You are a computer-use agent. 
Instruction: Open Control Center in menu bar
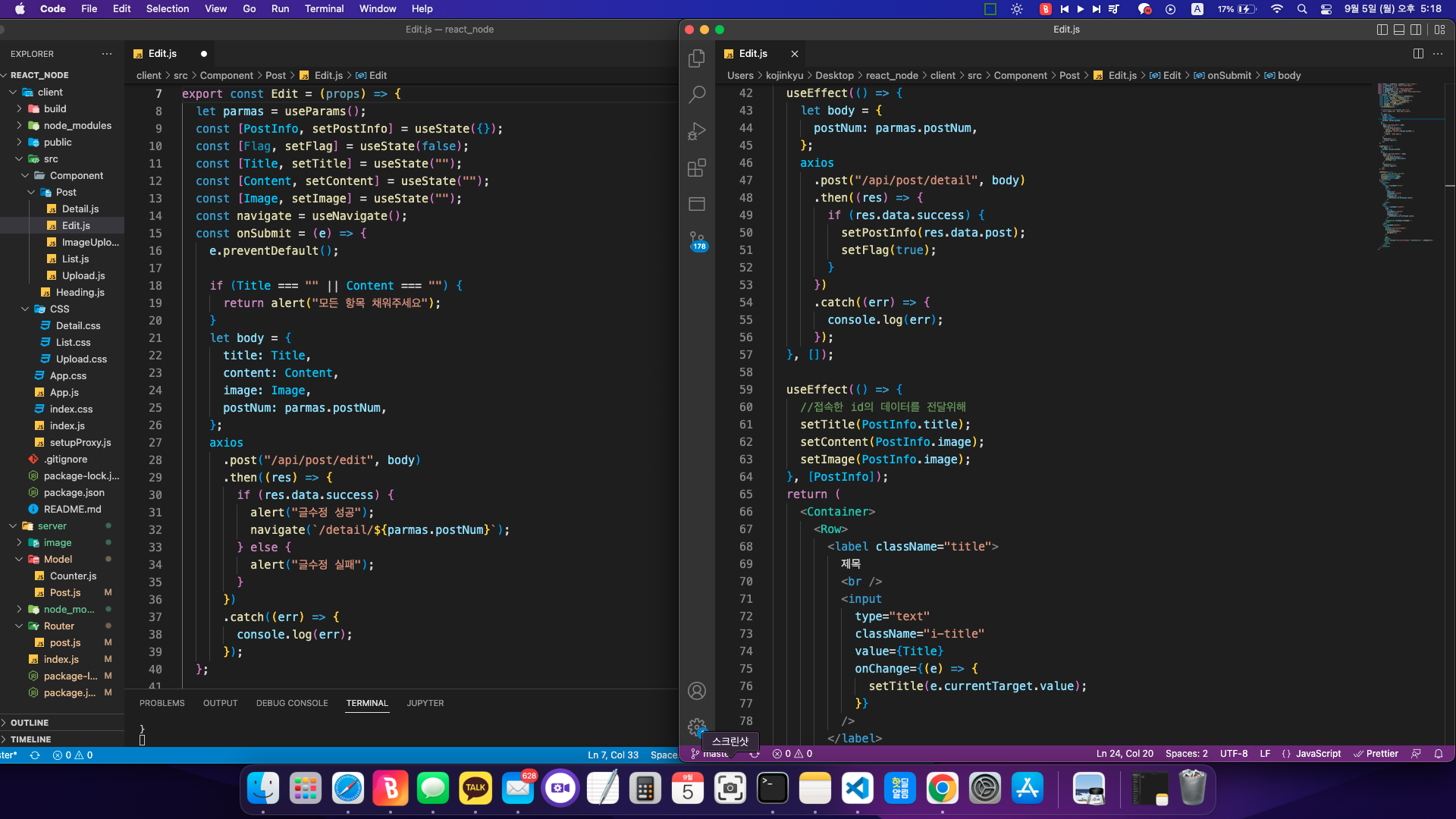click(x=1326, y=9)
